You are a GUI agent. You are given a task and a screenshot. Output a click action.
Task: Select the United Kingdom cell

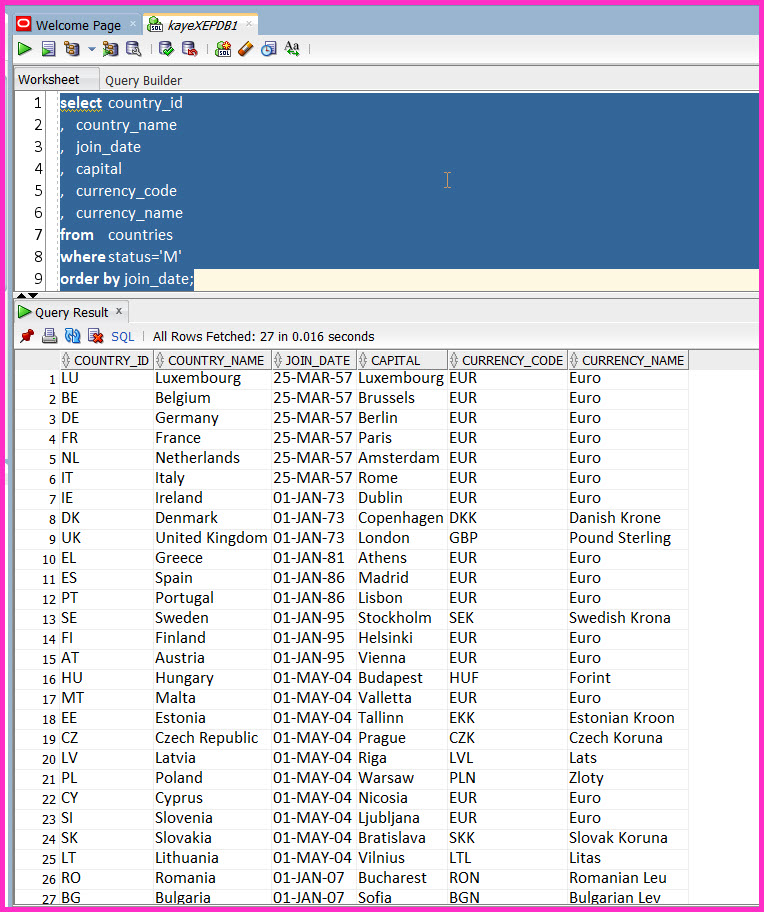click(x=212, y=538)
